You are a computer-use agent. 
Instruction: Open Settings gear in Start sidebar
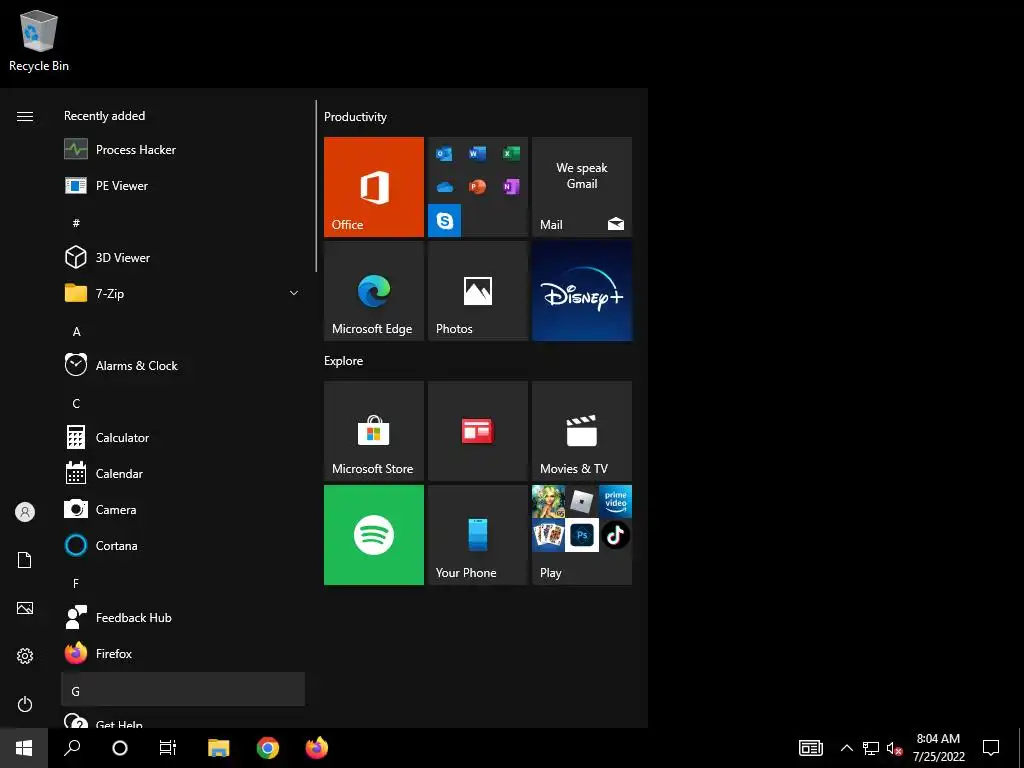(25, 656)
